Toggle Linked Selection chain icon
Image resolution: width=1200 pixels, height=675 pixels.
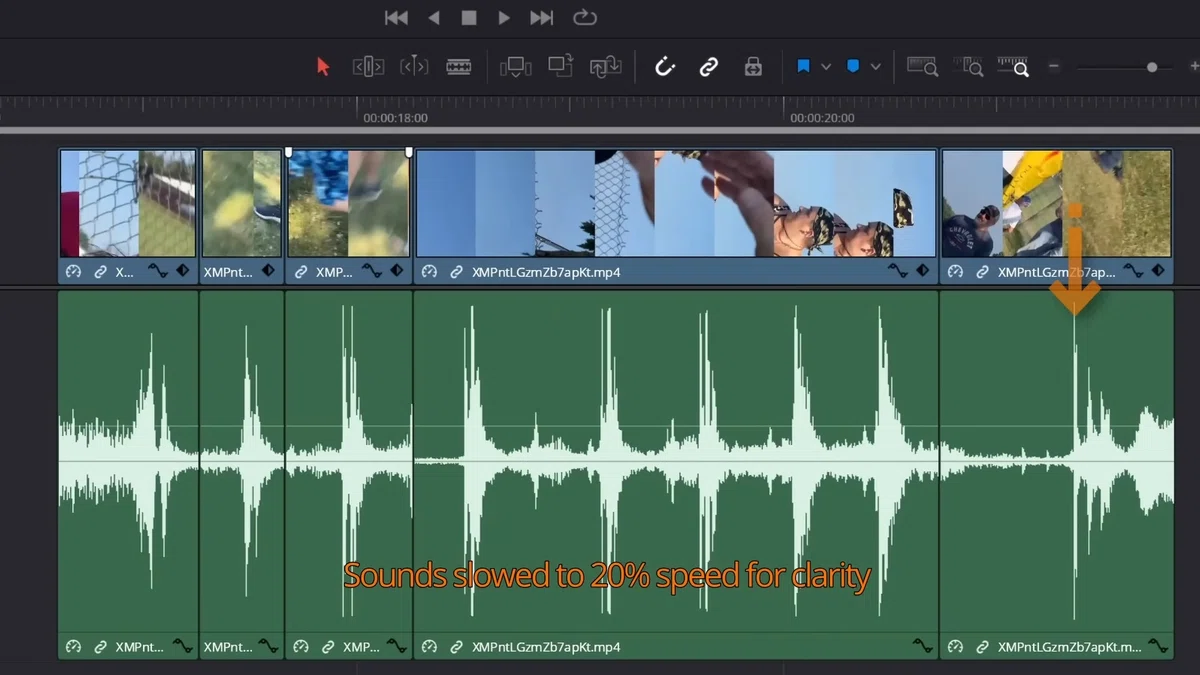pos(709,67)
